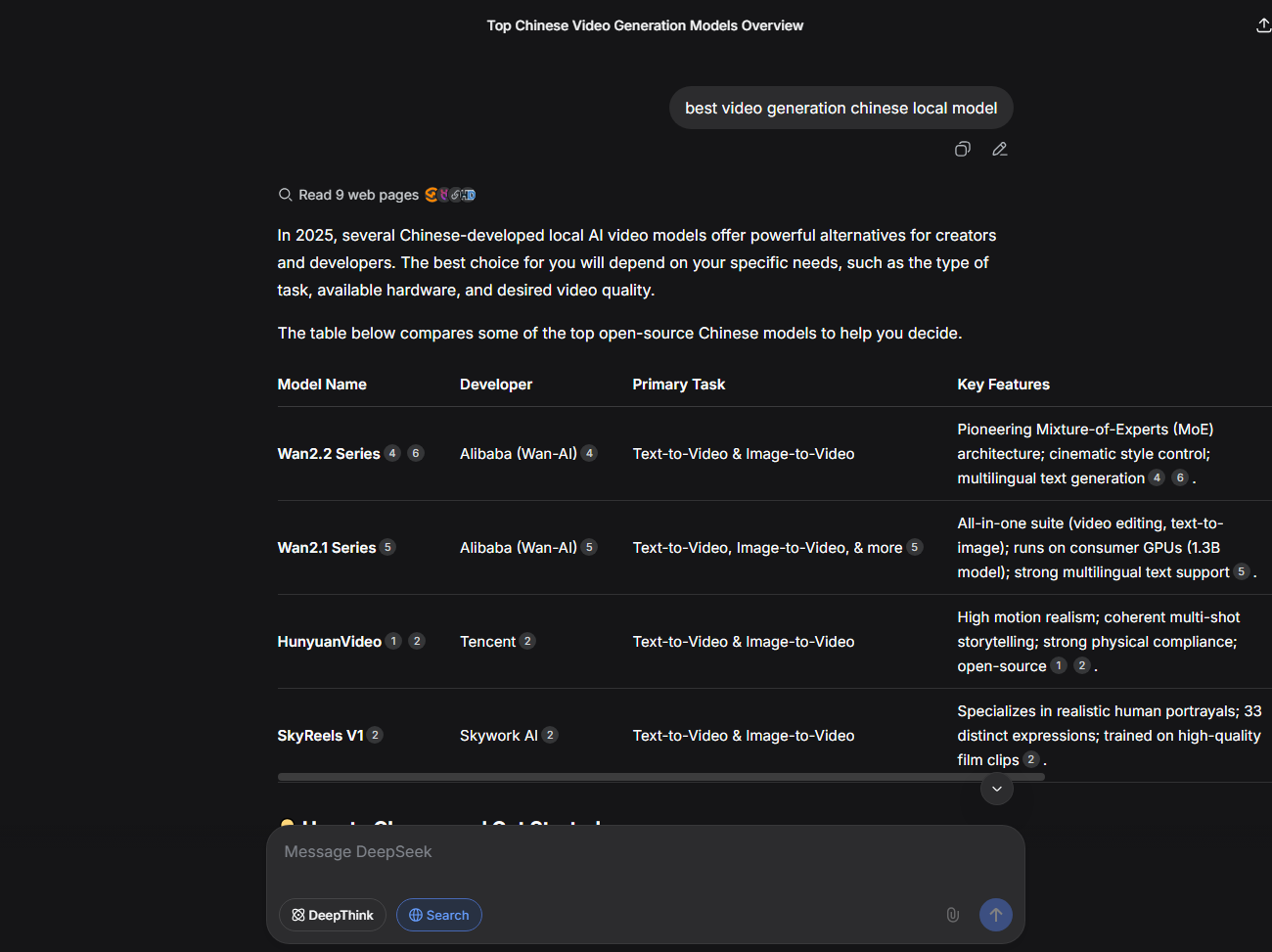Image resolution: width=1272 pixels, height=952 pixels.
Task: Edit the user message with the pencil icon
Action: pyautogui.click(x=999, y=149)
